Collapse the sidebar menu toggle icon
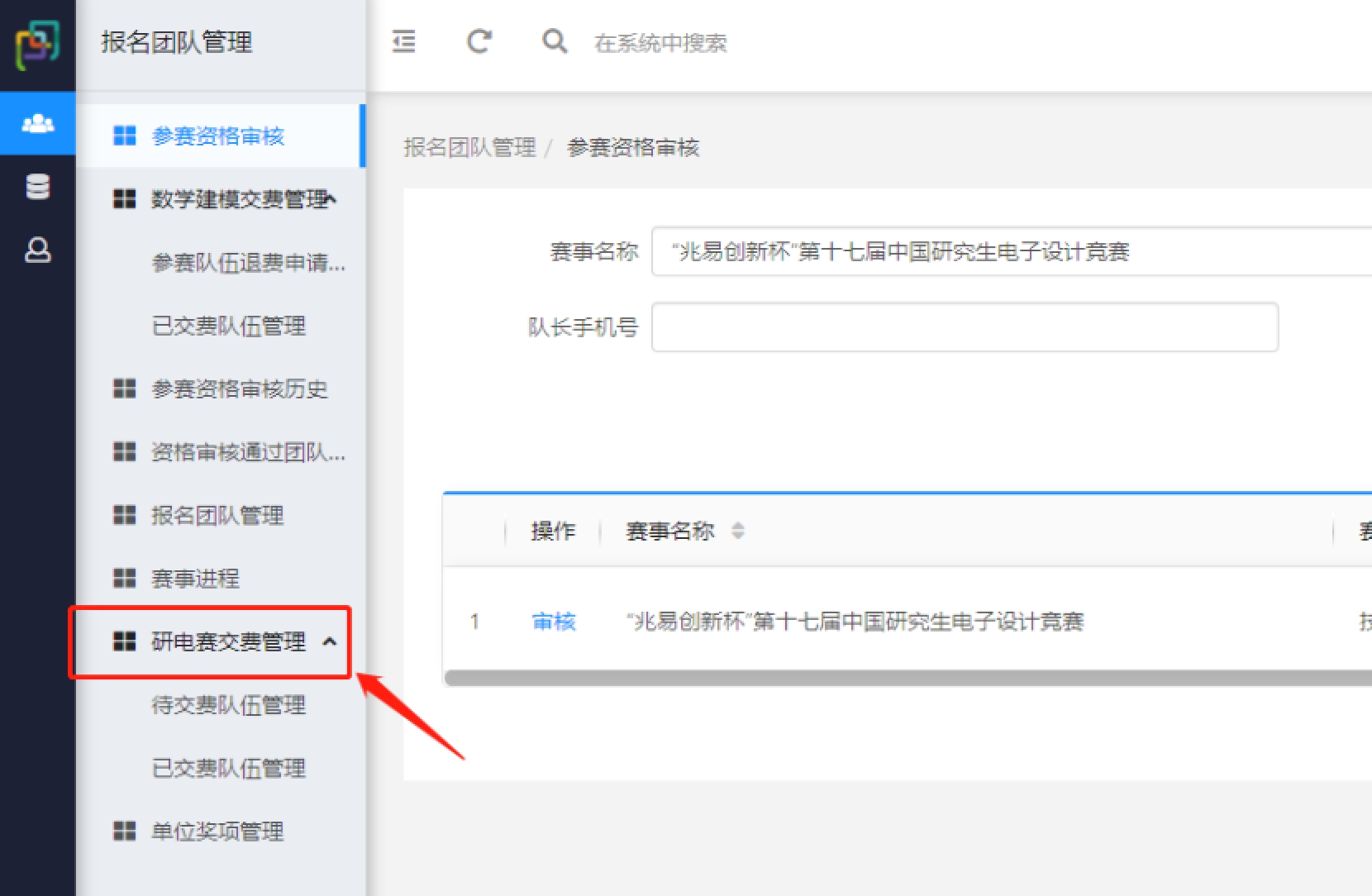Screen dimensions: 1372x896 403,41
